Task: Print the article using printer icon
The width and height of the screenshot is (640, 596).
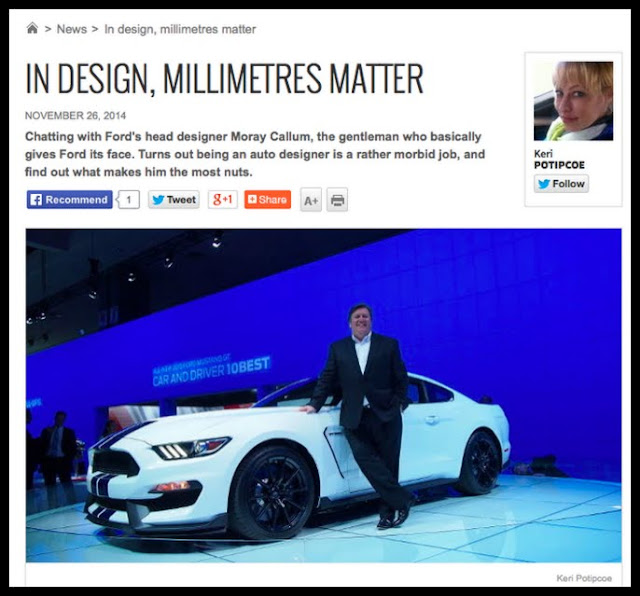Action: (337, 200)
